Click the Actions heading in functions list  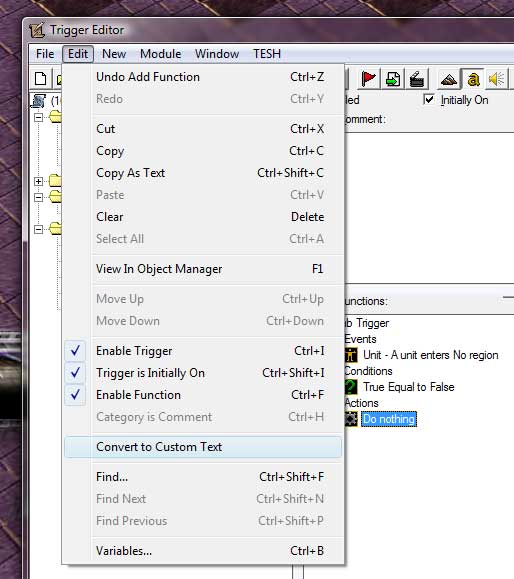362,403
